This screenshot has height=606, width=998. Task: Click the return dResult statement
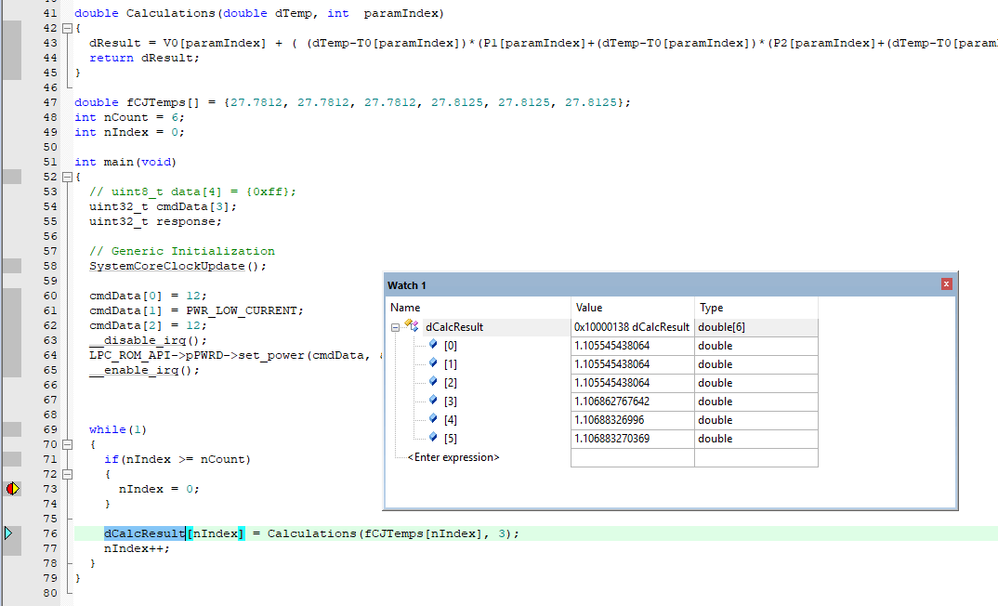coord(144,58)
